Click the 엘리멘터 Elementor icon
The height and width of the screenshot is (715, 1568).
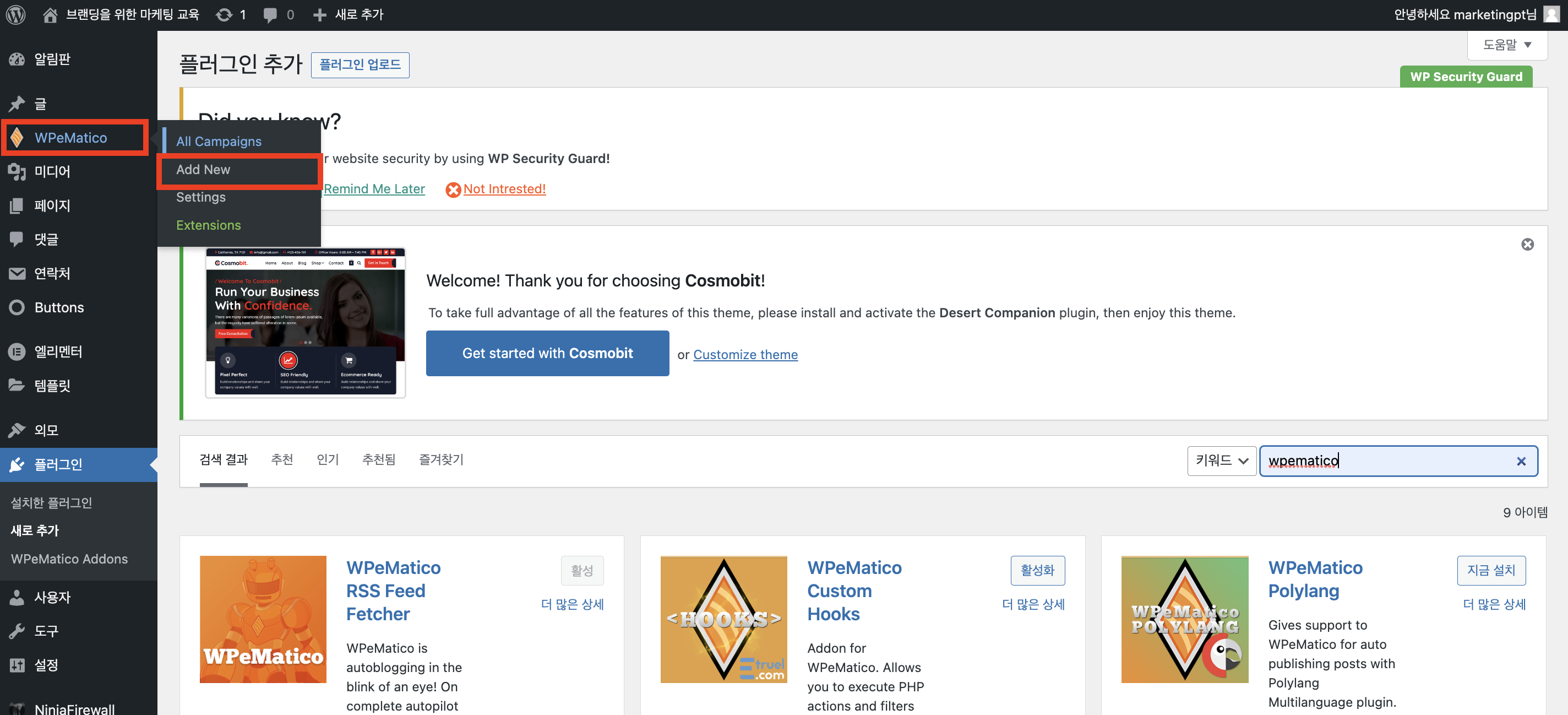point(17,351)
